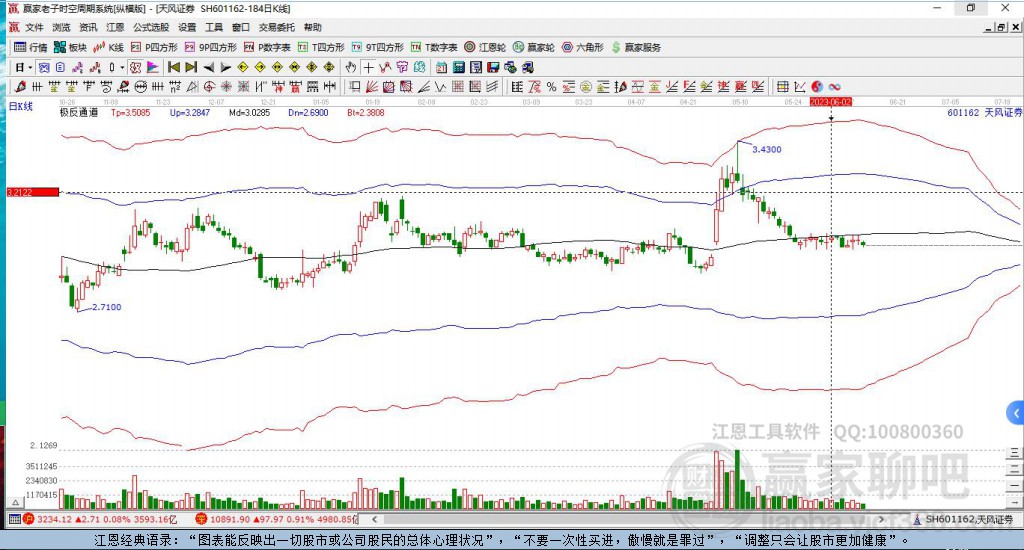Click the volume panel up-triangle button
This screenshot has height=550, width=1024.
click(x=15, y=503)
